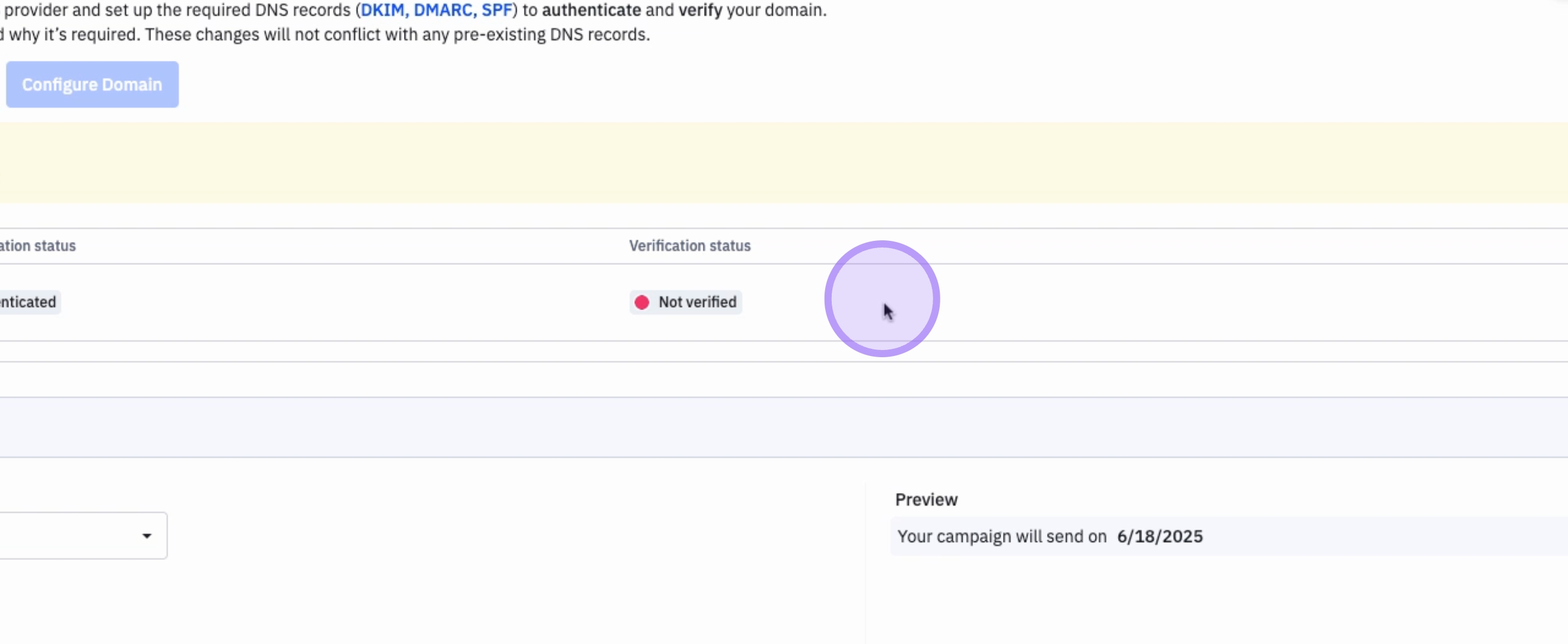This screenshot has width=1568, height=644.
Task: Click the gray section bar below the table
Action: tap(784, 427)
